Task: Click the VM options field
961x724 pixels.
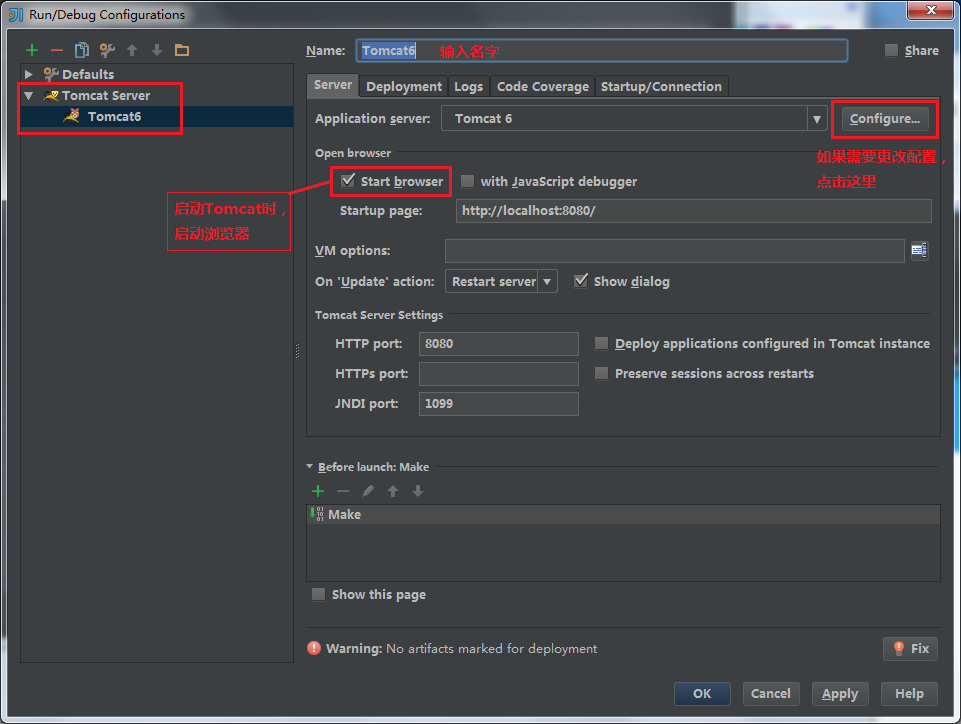Action: click(x=675, y=250)
